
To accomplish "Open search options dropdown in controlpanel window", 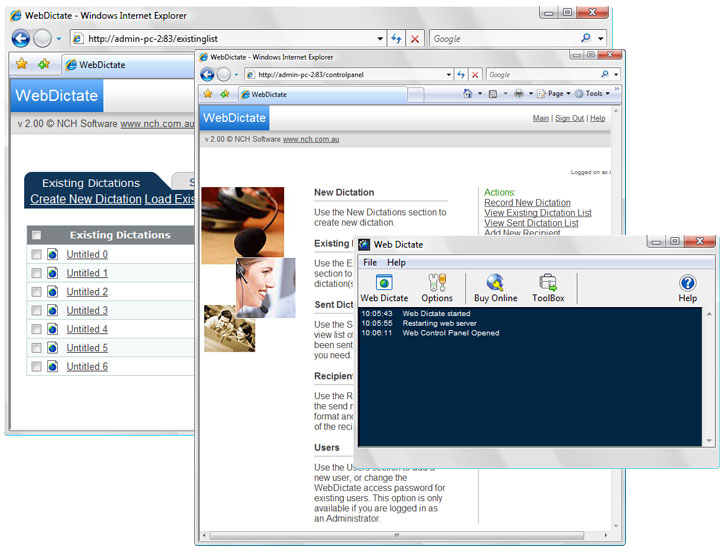I will click(616, 74).
